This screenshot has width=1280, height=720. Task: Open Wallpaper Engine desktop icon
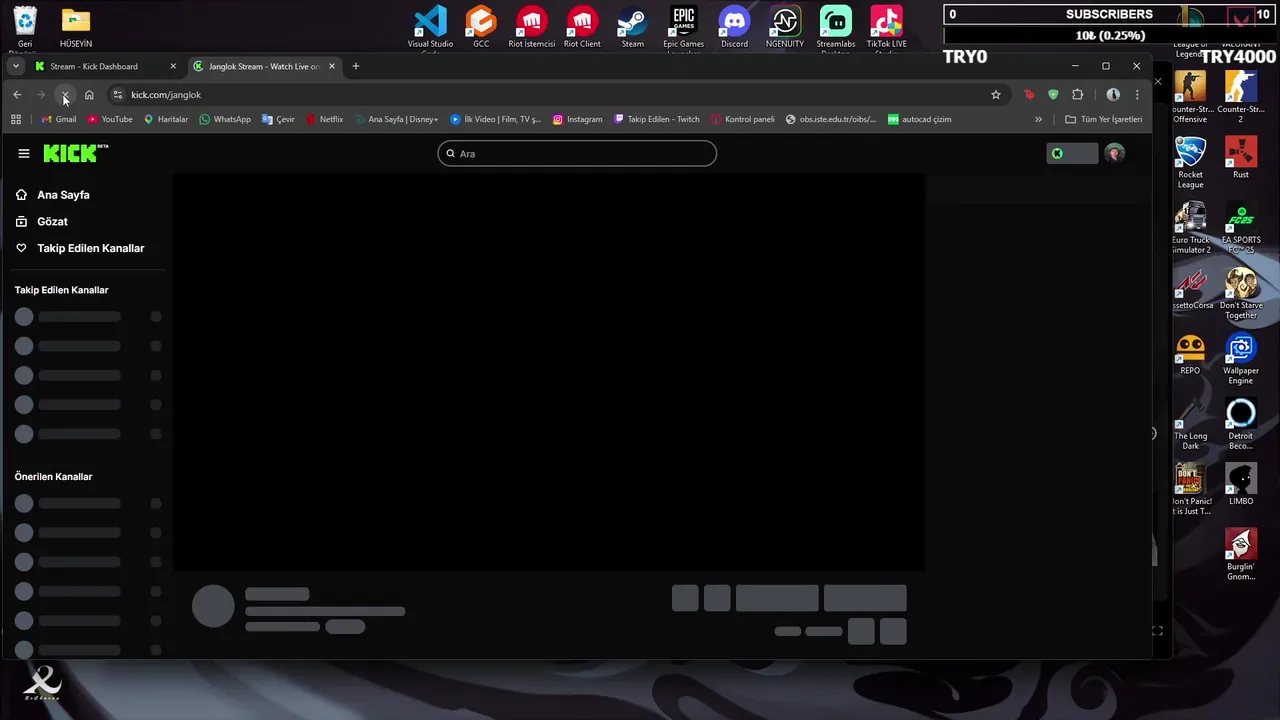tap(1241, 359)
